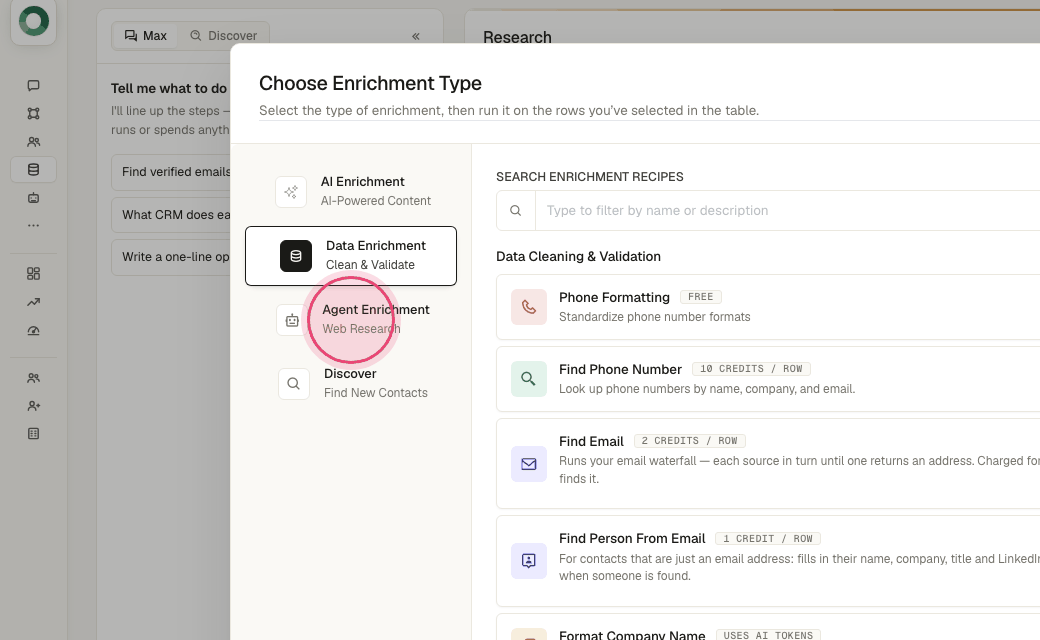Click the 'Data Cleaning & Validation' heading
The image size is (1040, 640).
(578, 257)
